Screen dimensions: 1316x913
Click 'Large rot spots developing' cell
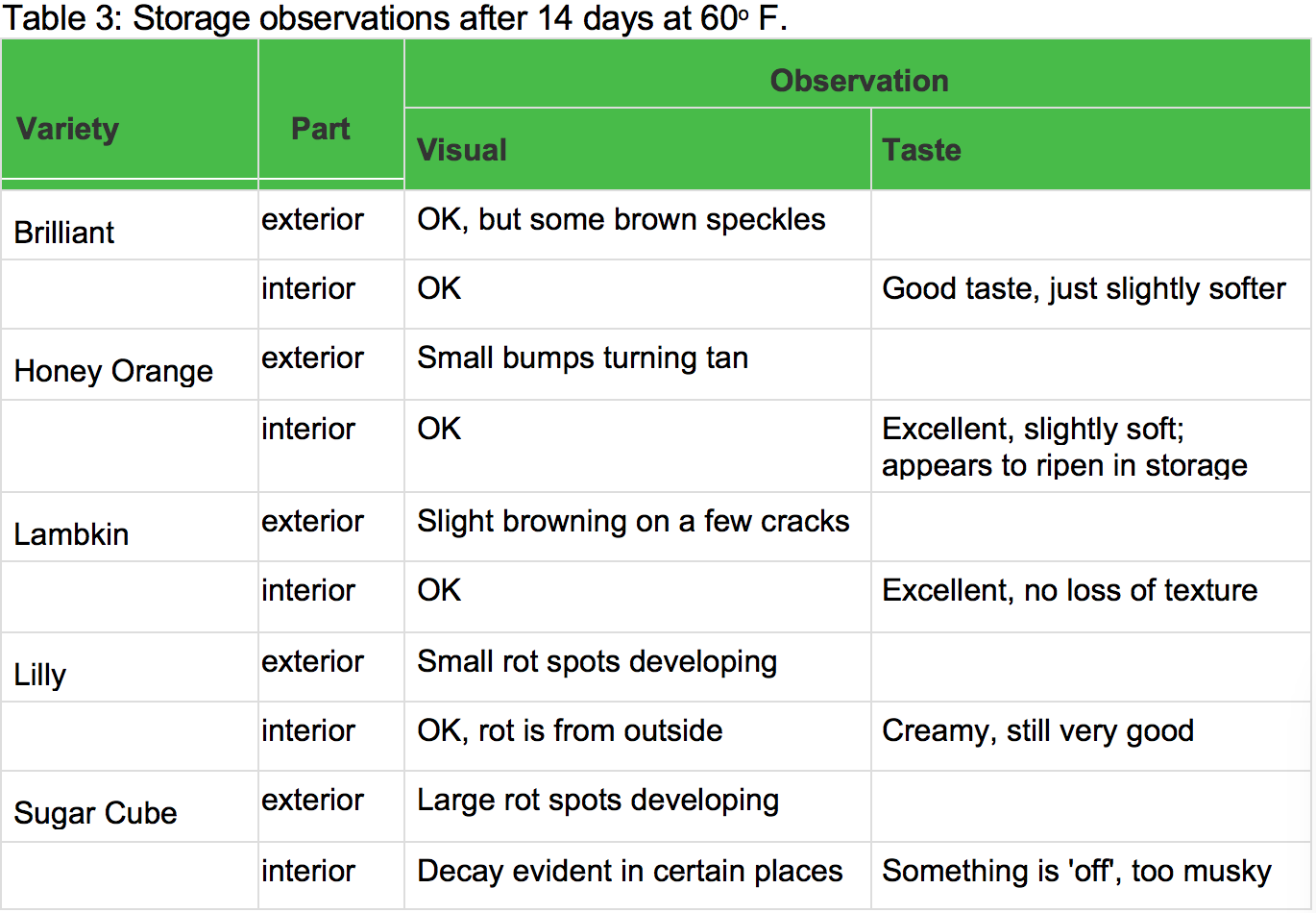597,801
